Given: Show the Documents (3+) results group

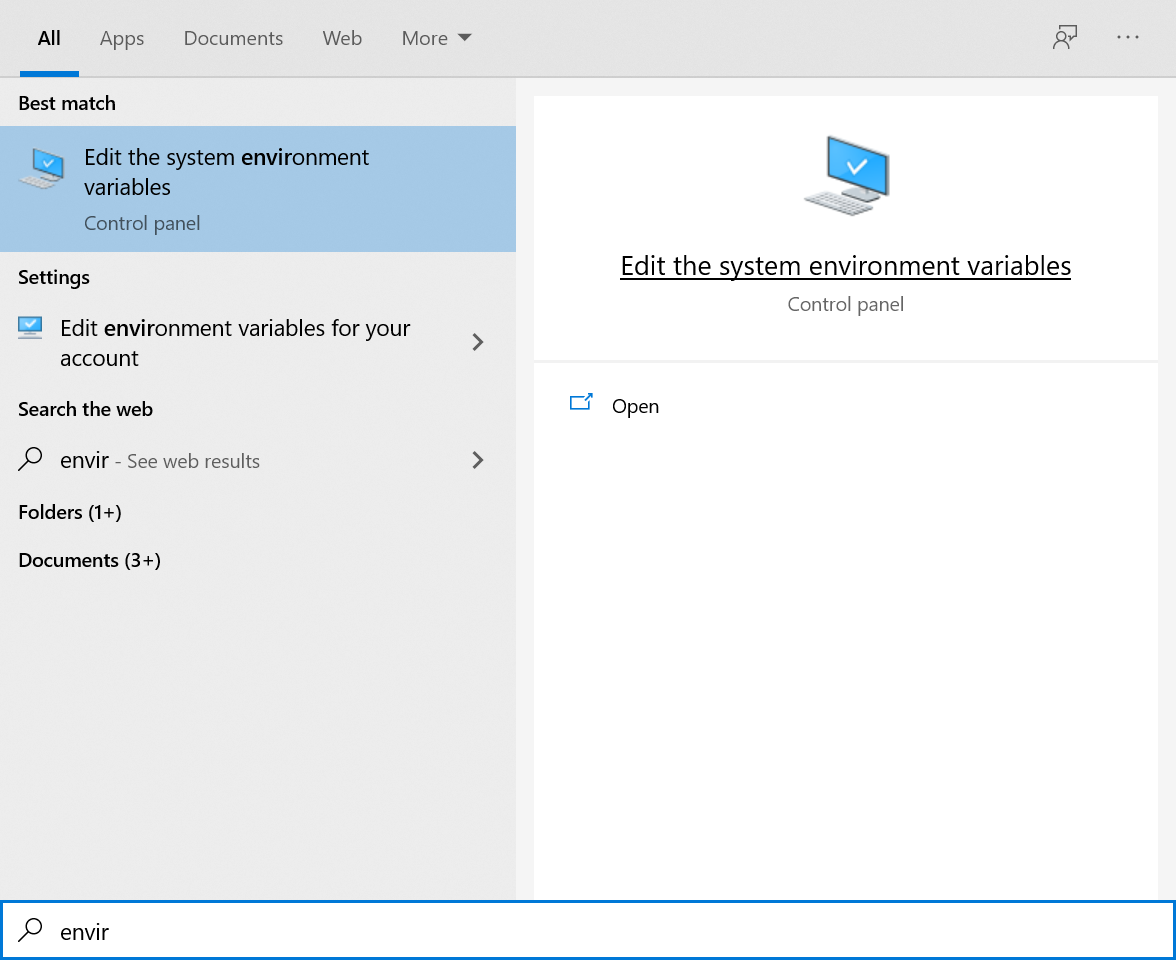Looking at the screenshot, I should point(90,560).
